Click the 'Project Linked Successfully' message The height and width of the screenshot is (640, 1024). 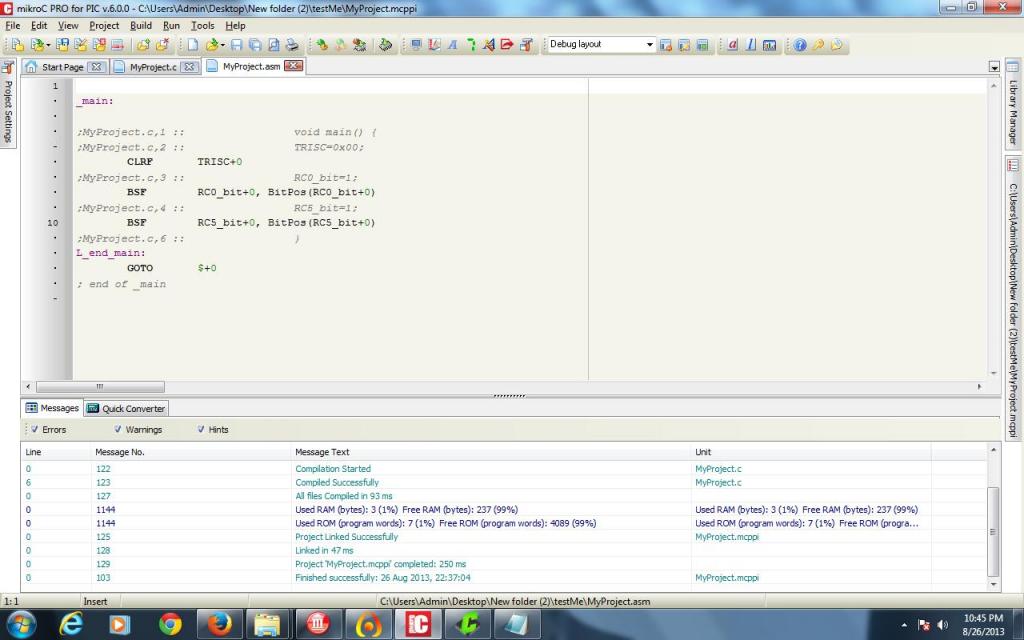pos(346,537)
